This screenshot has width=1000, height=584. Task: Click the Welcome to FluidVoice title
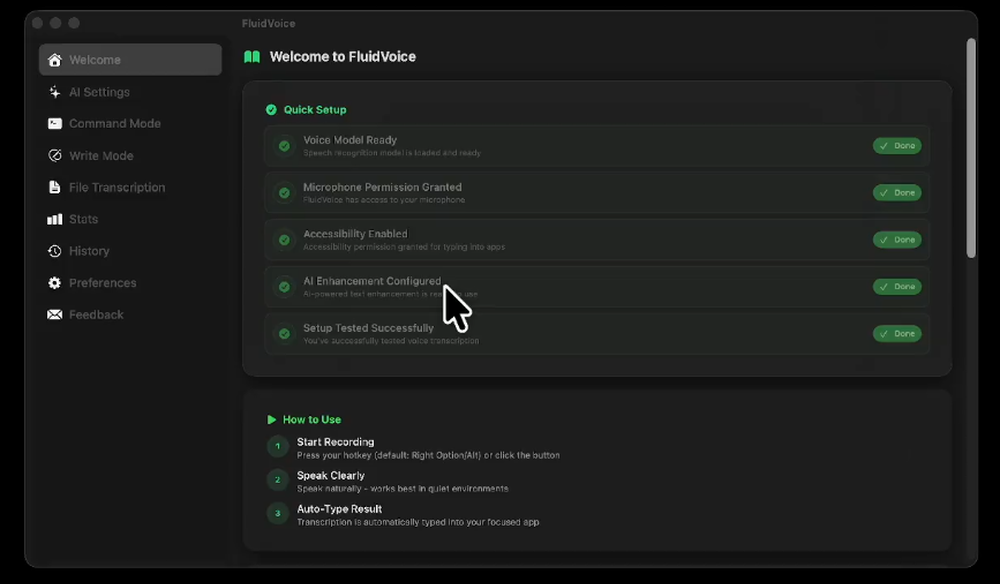[342, 57]
